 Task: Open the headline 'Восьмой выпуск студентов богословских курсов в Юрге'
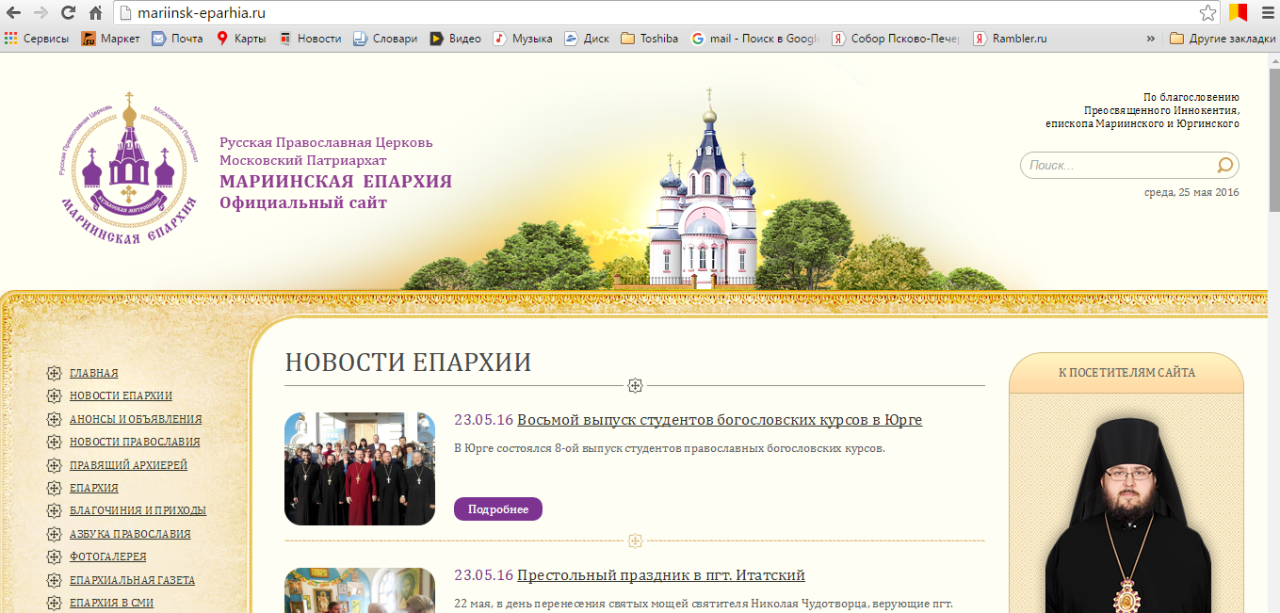(720, 420)
